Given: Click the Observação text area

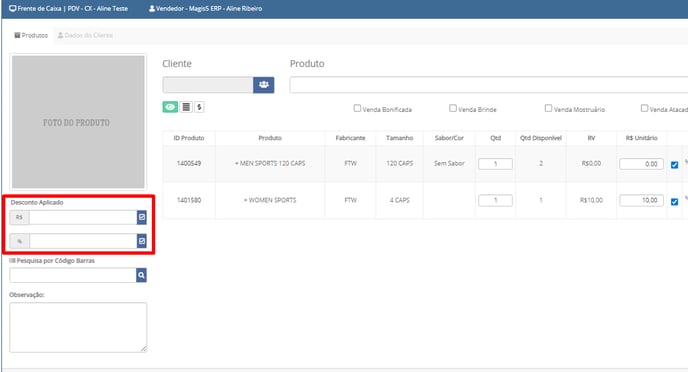Looking at the screenshot, I should tap(78, 327).
